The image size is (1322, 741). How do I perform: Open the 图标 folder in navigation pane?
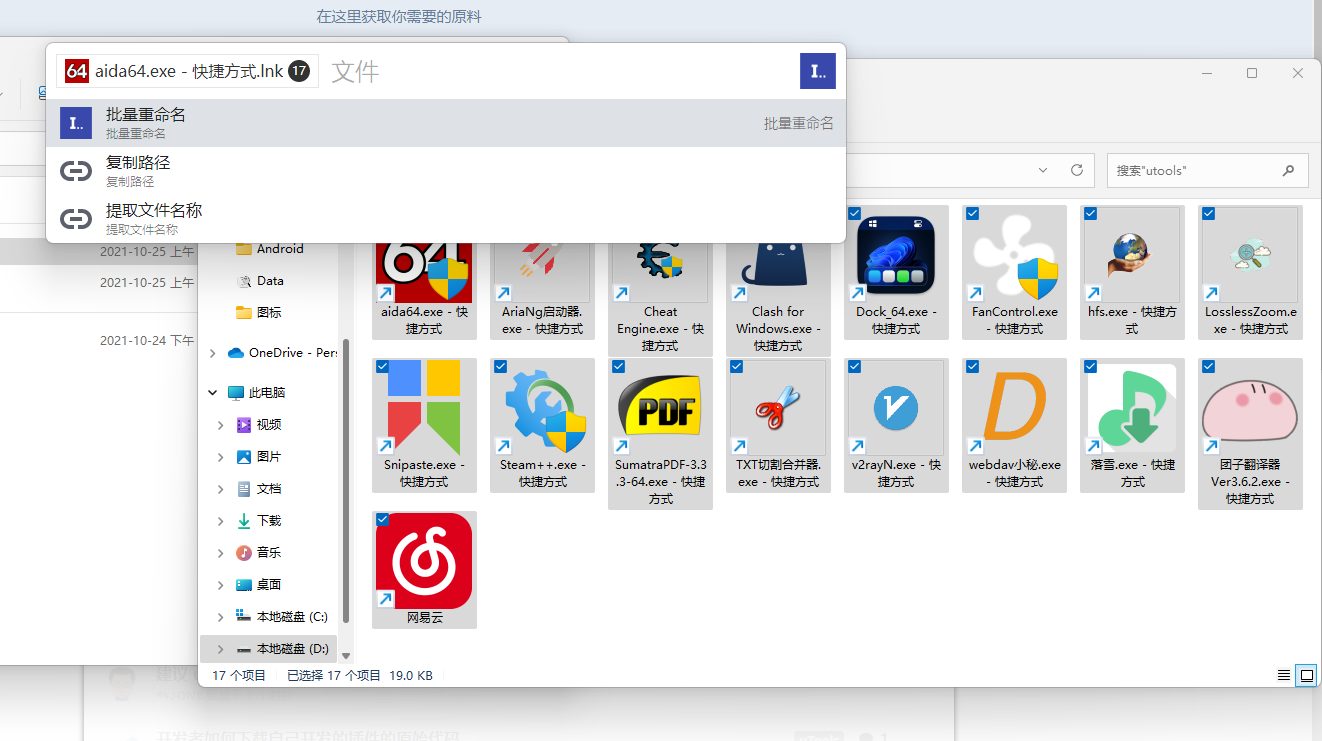[259, 313]
